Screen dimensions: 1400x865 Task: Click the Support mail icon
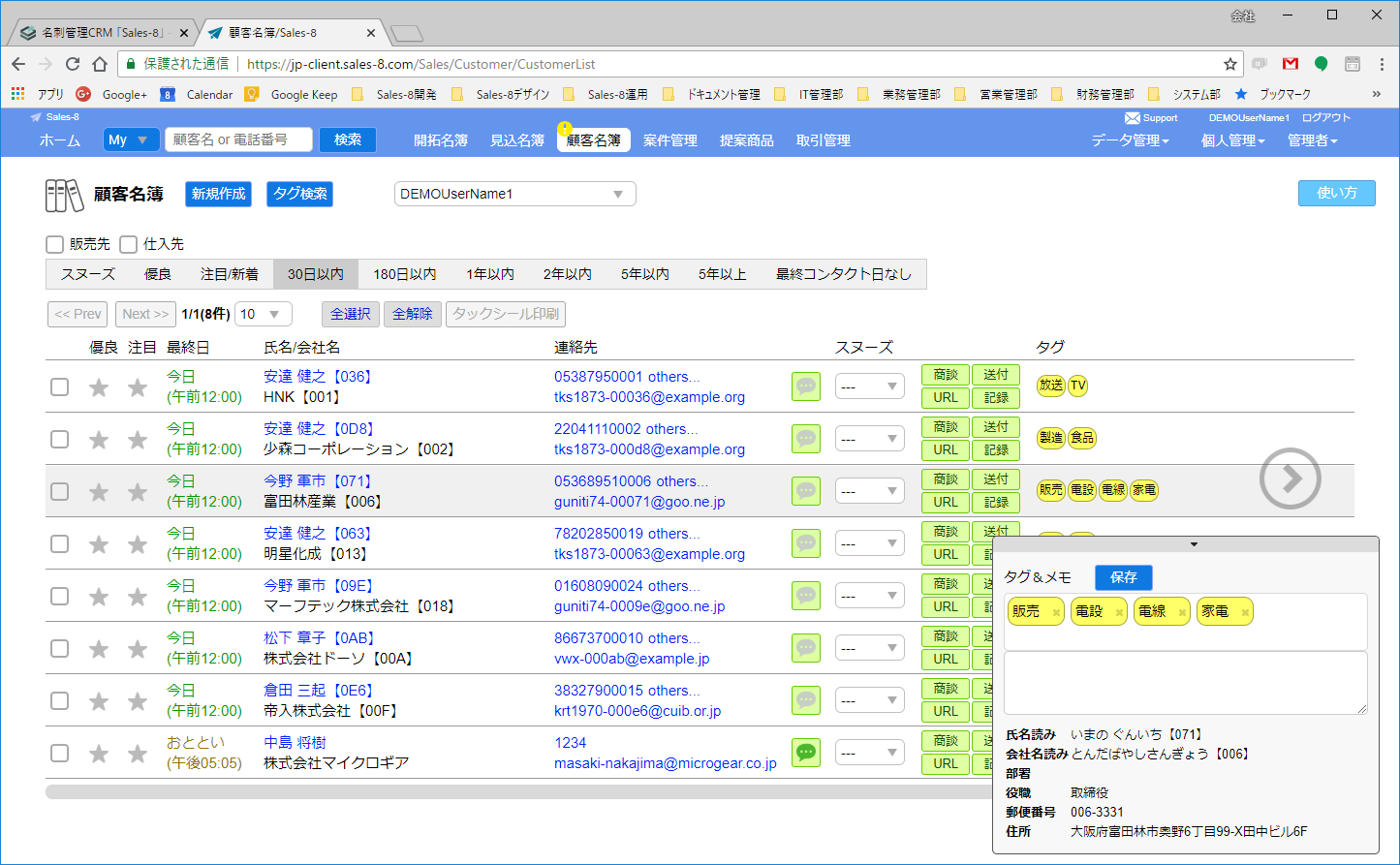pos(1132,118)
